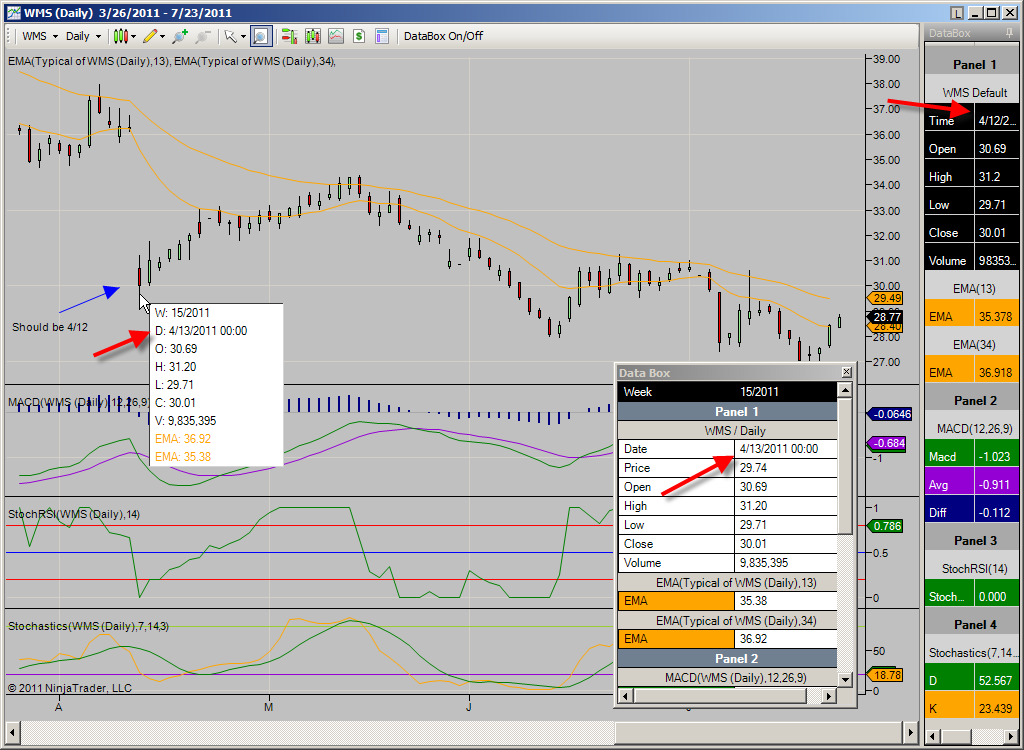Click chart horizontal scrollbar right arrow
1024x750 pixels.
point(911,731)
